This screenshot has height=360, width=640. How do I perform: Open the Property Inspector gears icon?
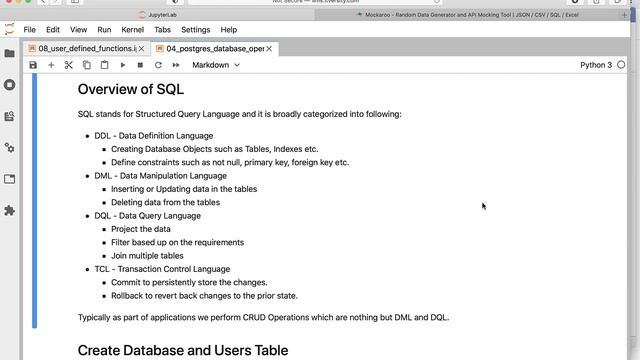9,147
